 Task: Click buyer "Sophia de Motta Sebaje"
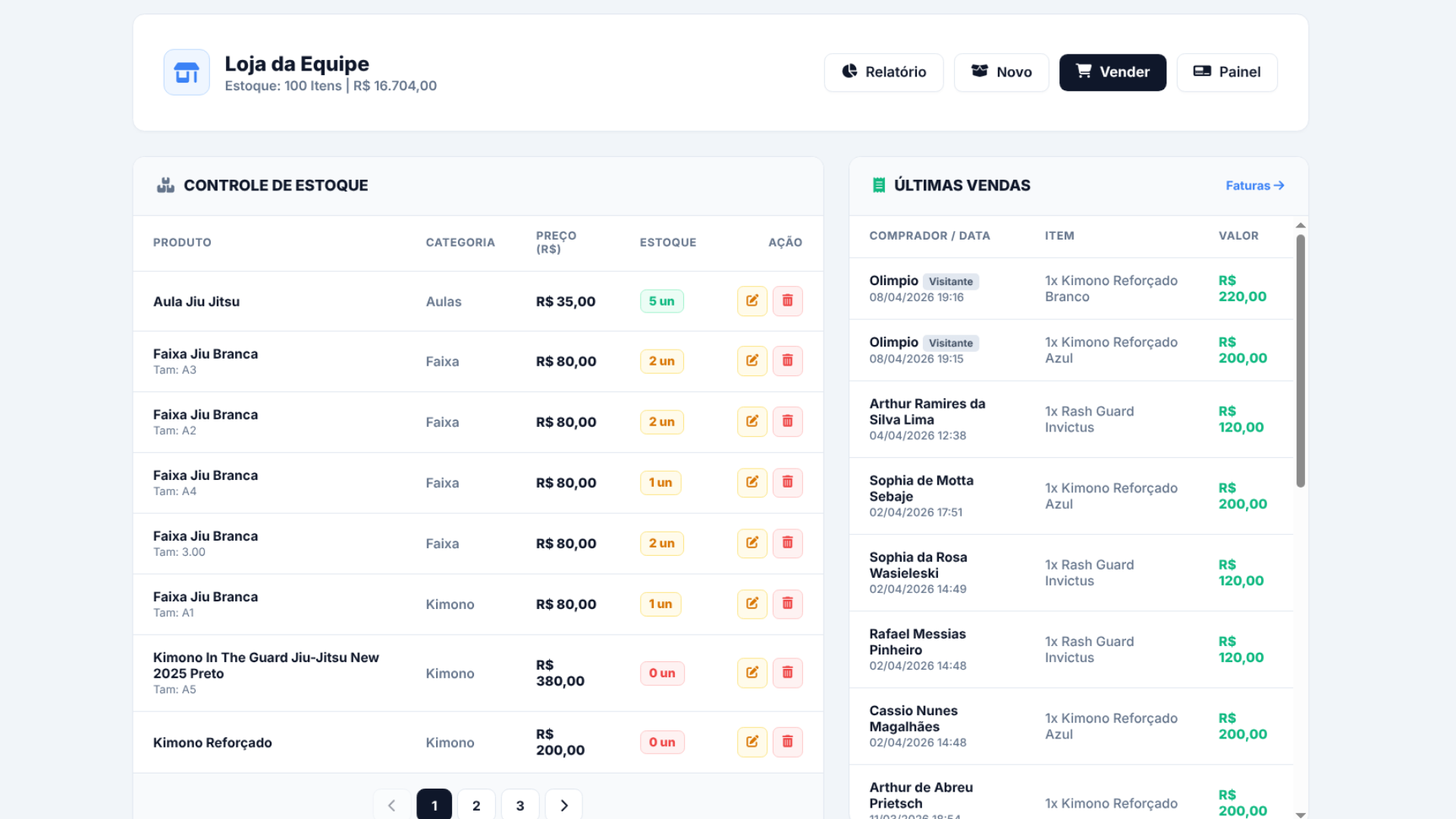pos(921,488)
